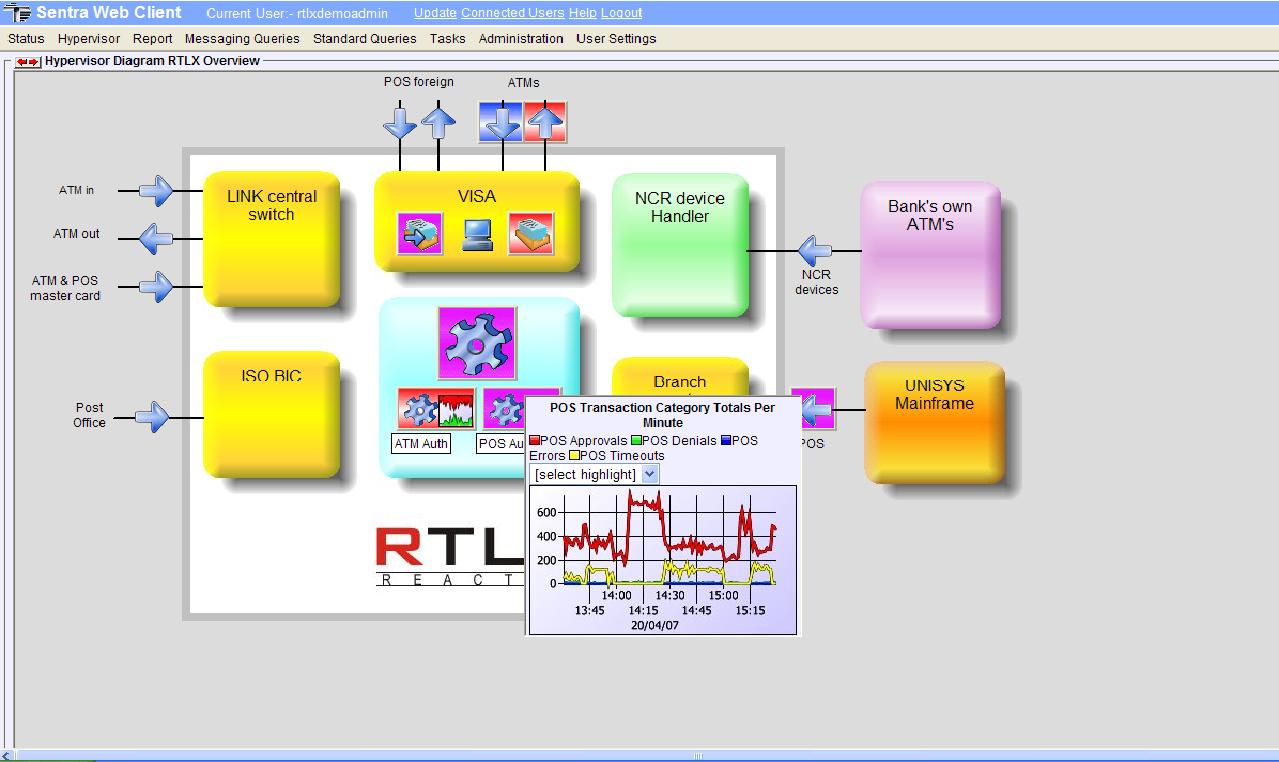The image size is (1279, 762).
Task: Open the Administration menu
Action: [x=521, y=39]
